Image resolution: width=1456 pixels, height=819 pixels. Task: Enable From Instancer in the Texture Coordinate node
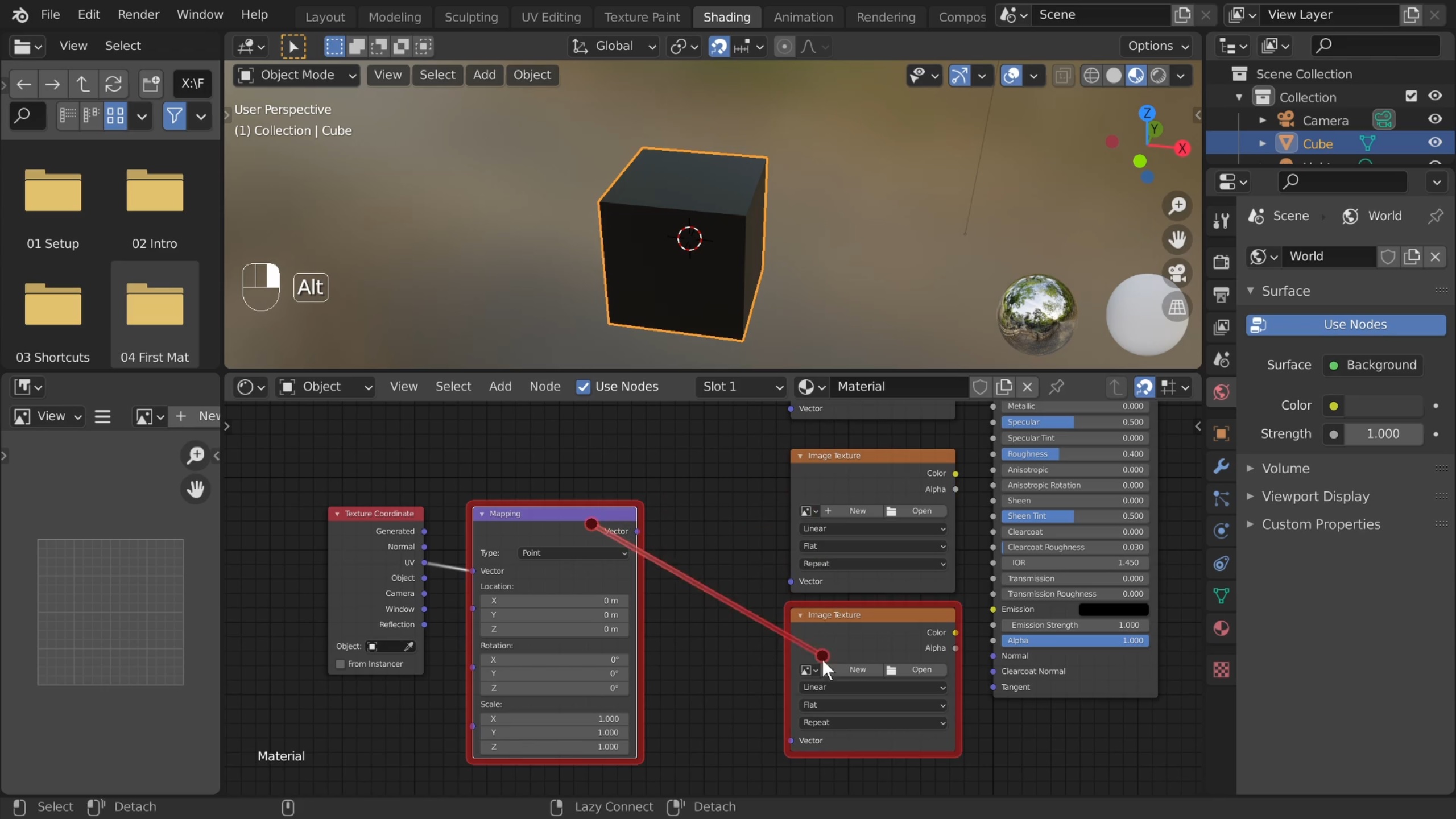(341, 664)
